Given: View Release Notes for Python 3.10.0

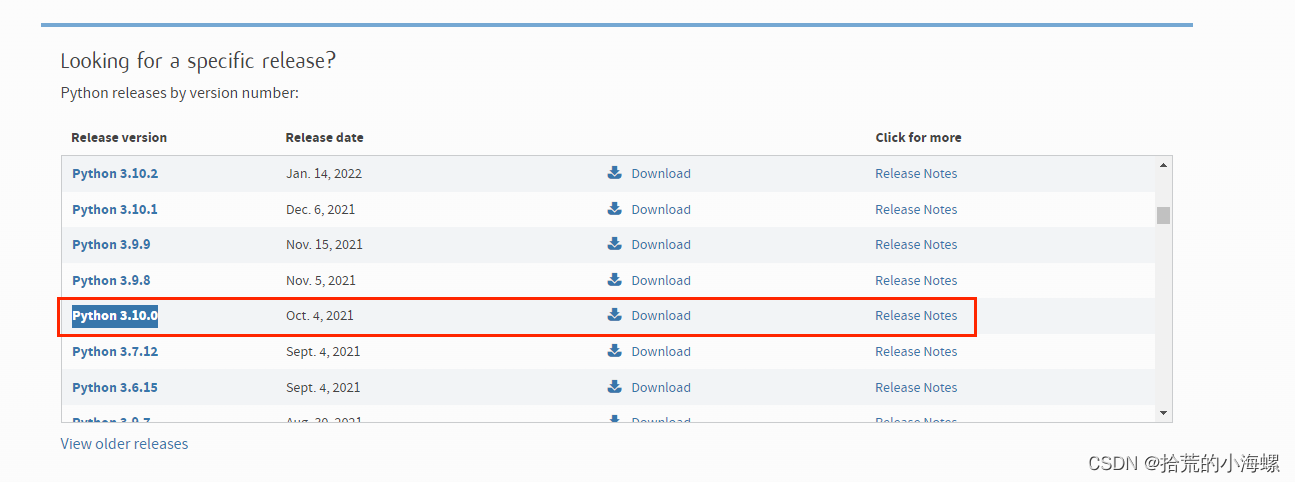Looking at the screenshot, I should [x=916, y=315].
